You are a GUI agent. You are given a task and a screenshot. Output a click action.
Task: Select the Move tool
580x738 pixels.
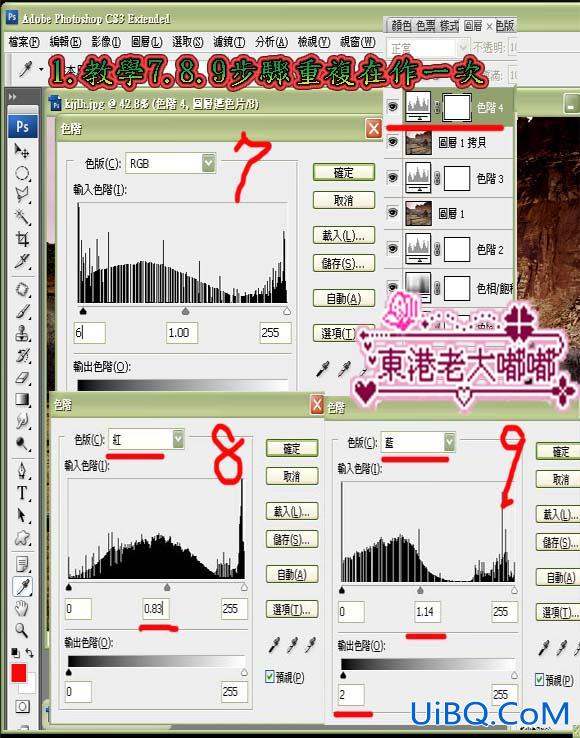click(x=22, y=151)
